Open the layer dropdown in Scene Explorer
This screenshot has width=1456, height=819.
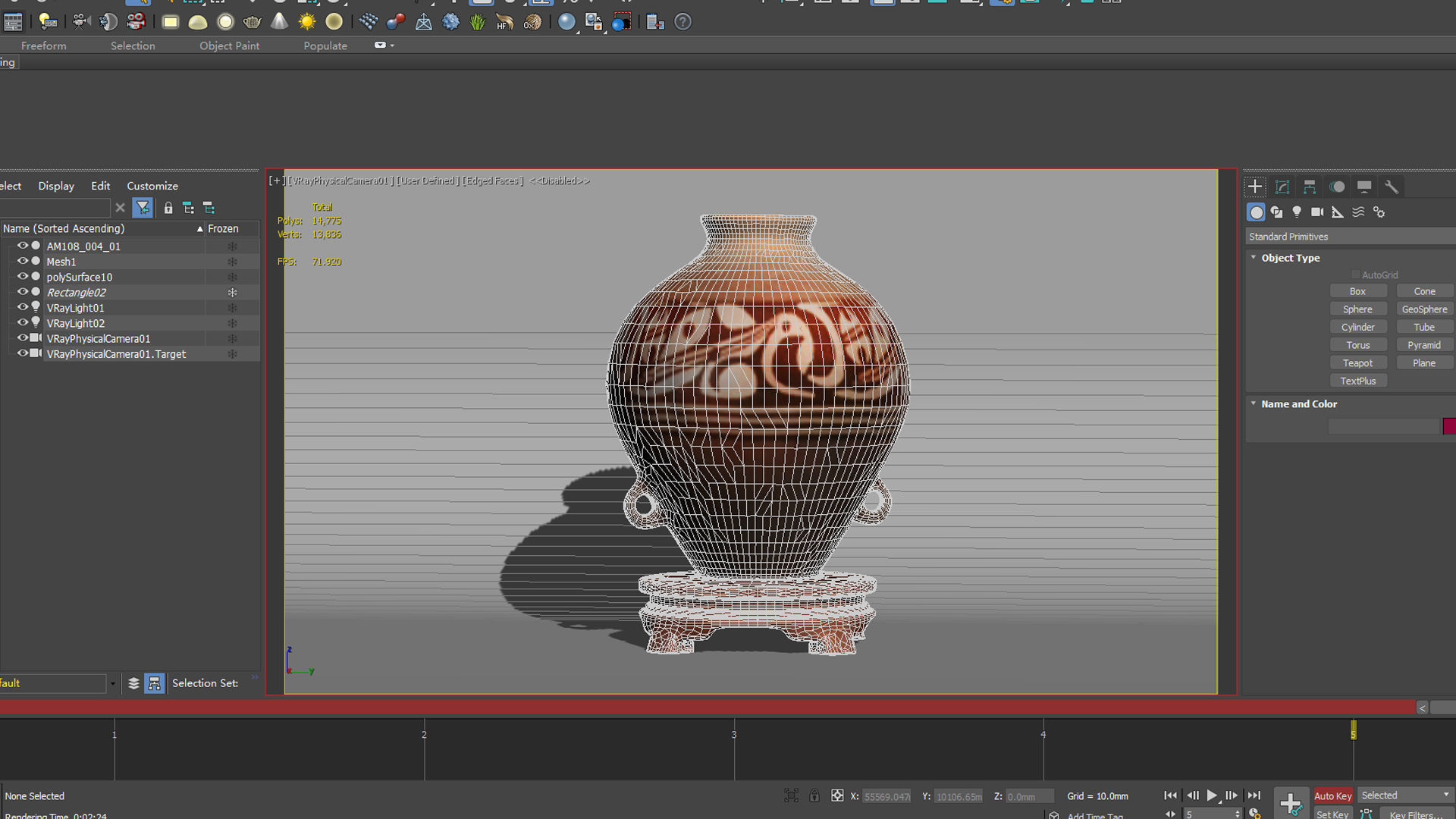point(112,683)
